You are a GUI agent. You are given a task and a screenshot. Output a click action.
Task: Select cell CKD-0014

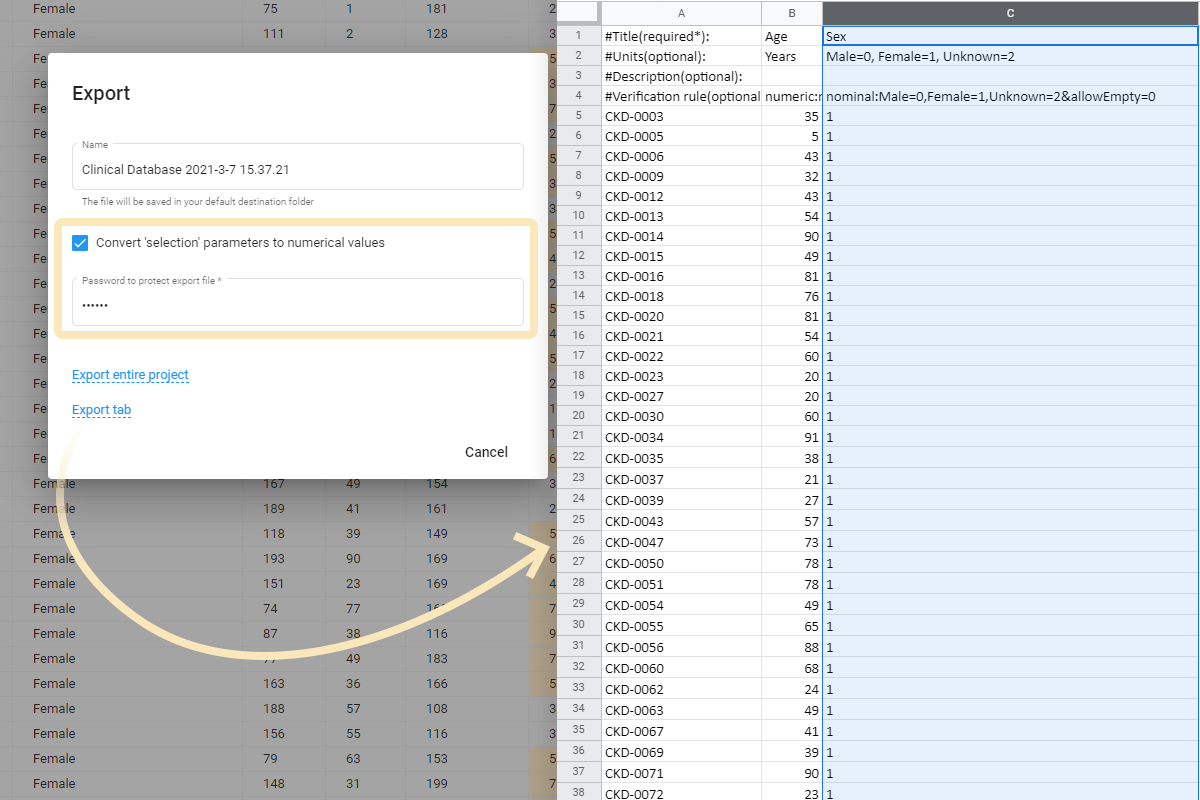(x=681, y=236)
